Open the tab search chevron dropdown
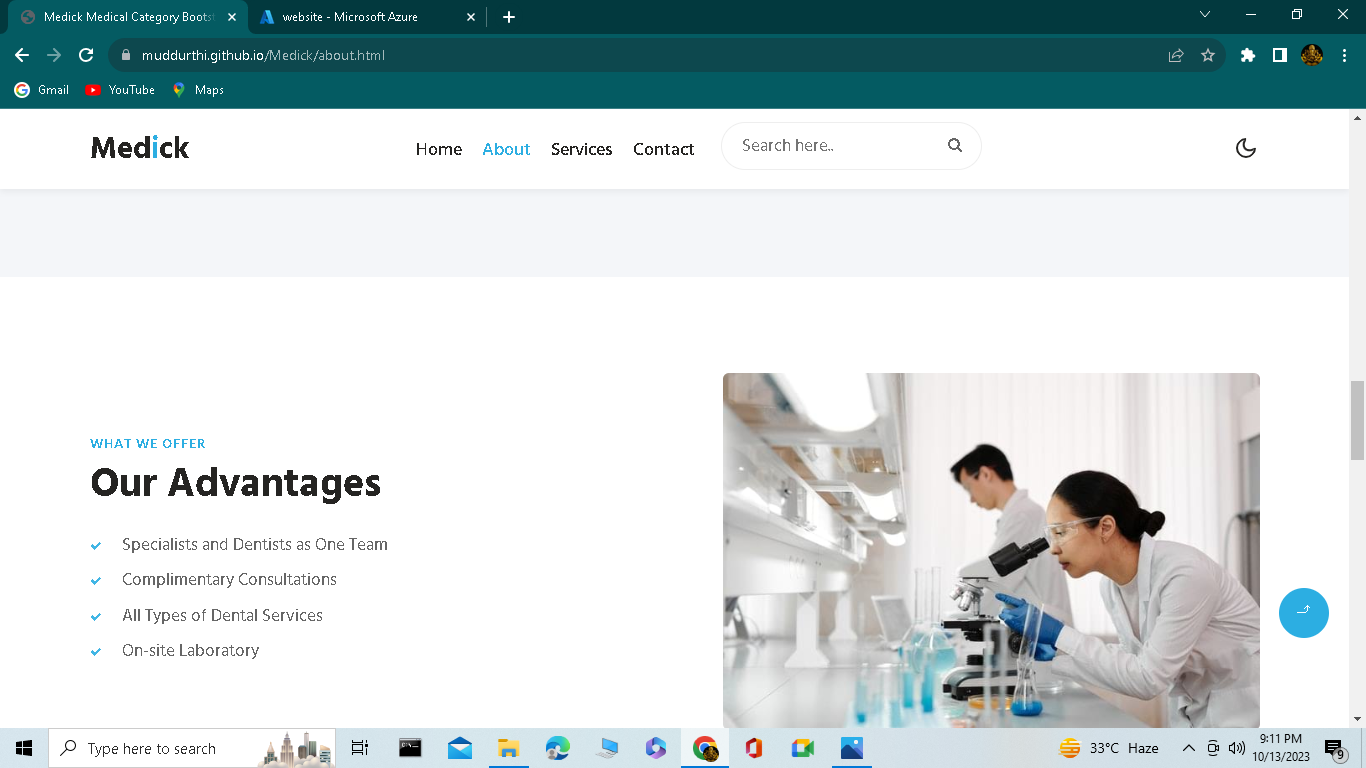 (x=1204, y=16)
